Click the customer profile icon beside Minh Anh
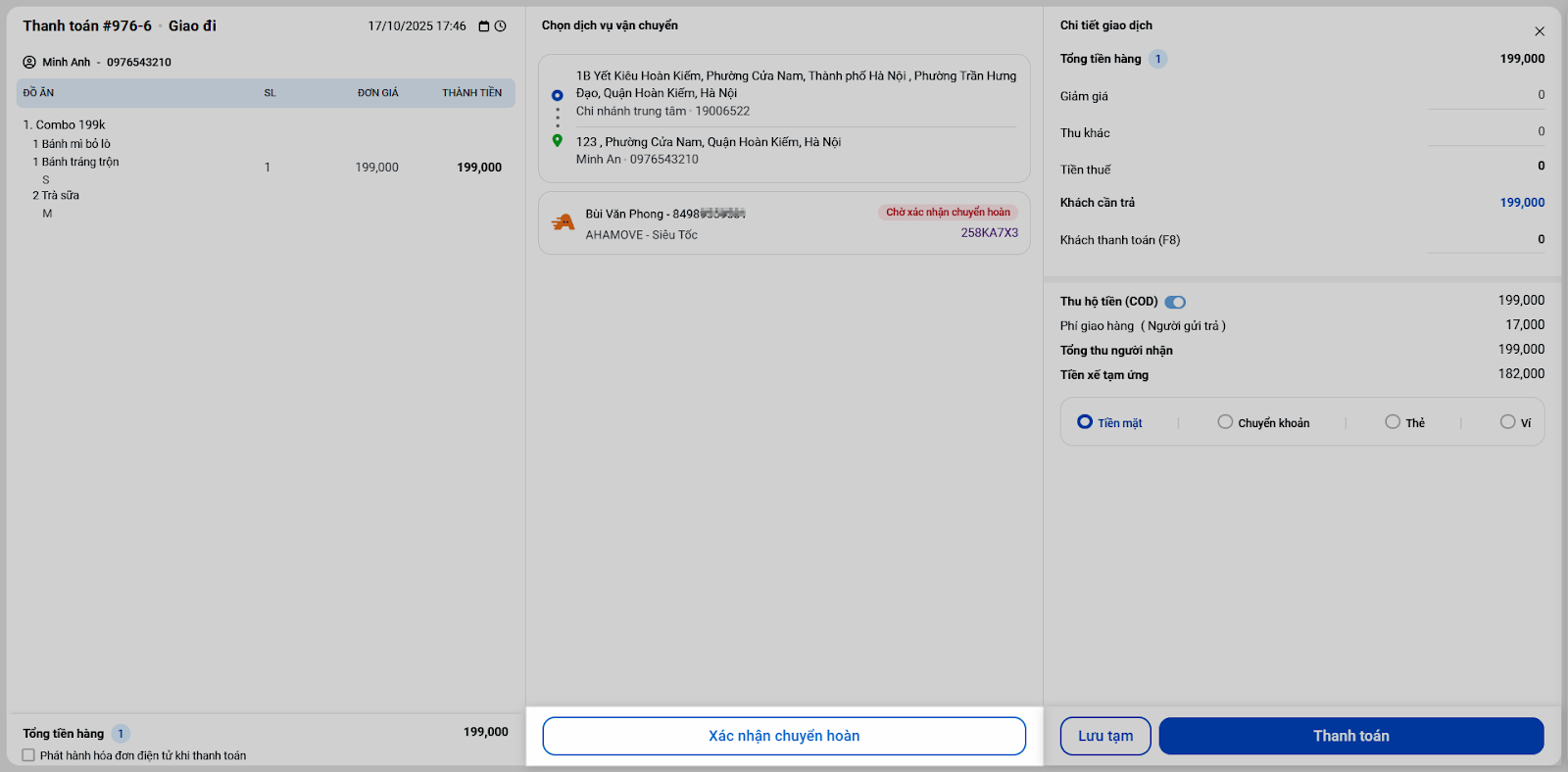The image size is (1568, 772). coord(29,62)
